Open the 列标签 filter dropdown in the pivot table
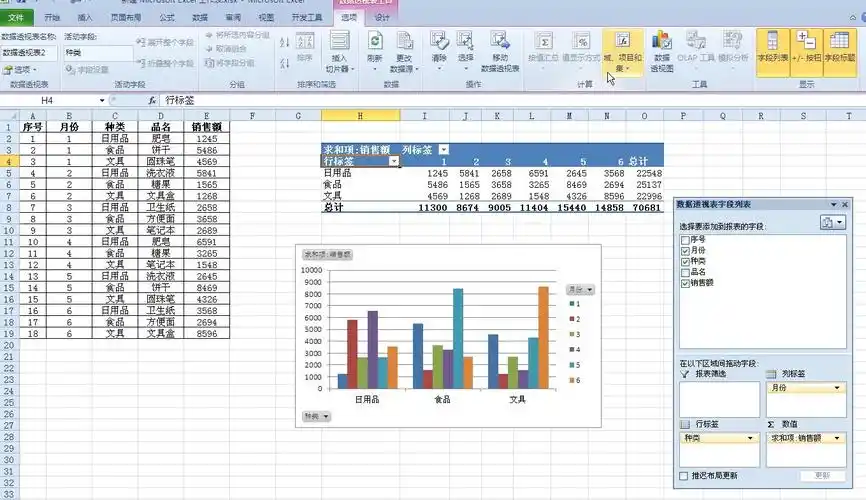866x500 pixels. [x=443, y=149]
